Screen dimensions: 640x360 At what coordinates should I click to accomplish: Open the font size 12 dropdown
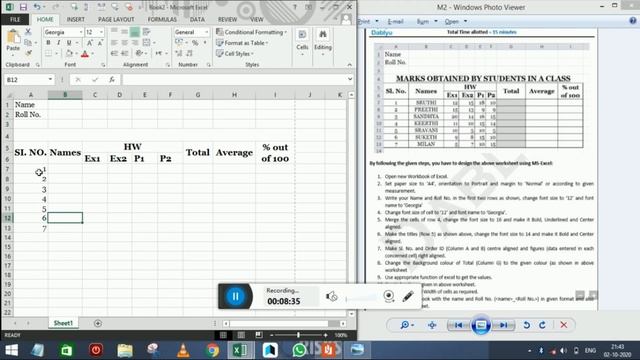click(x=101, y=32)
